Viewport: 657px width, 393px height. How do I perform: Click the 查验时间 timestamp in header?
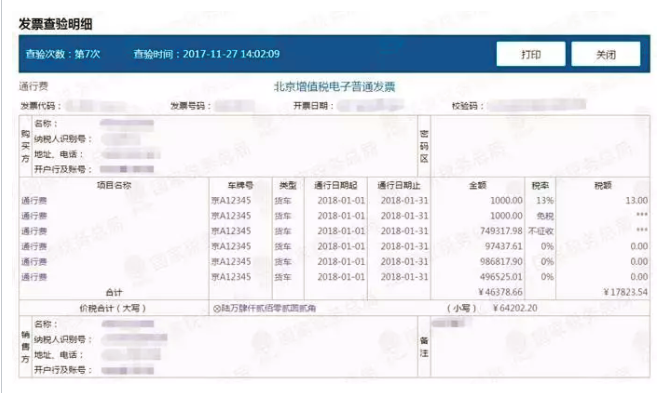click(x=207, y=54)
